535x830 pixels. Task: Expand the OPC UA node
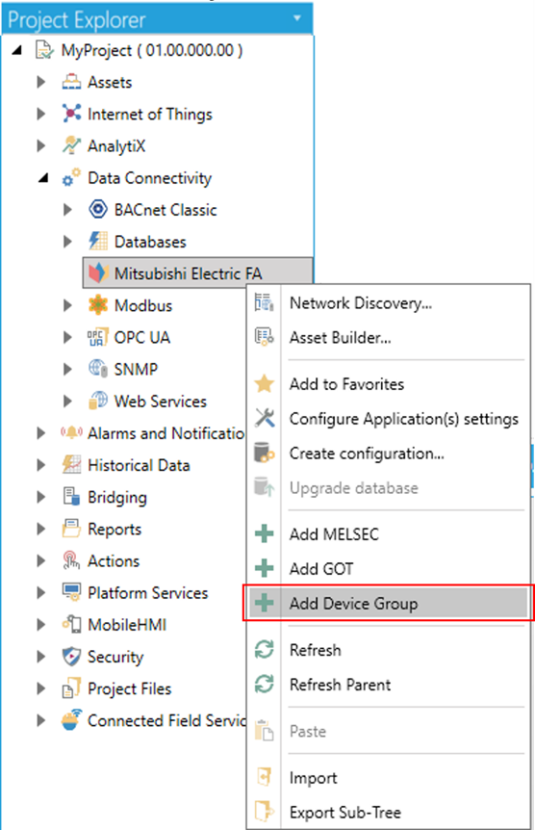point(68,337)
